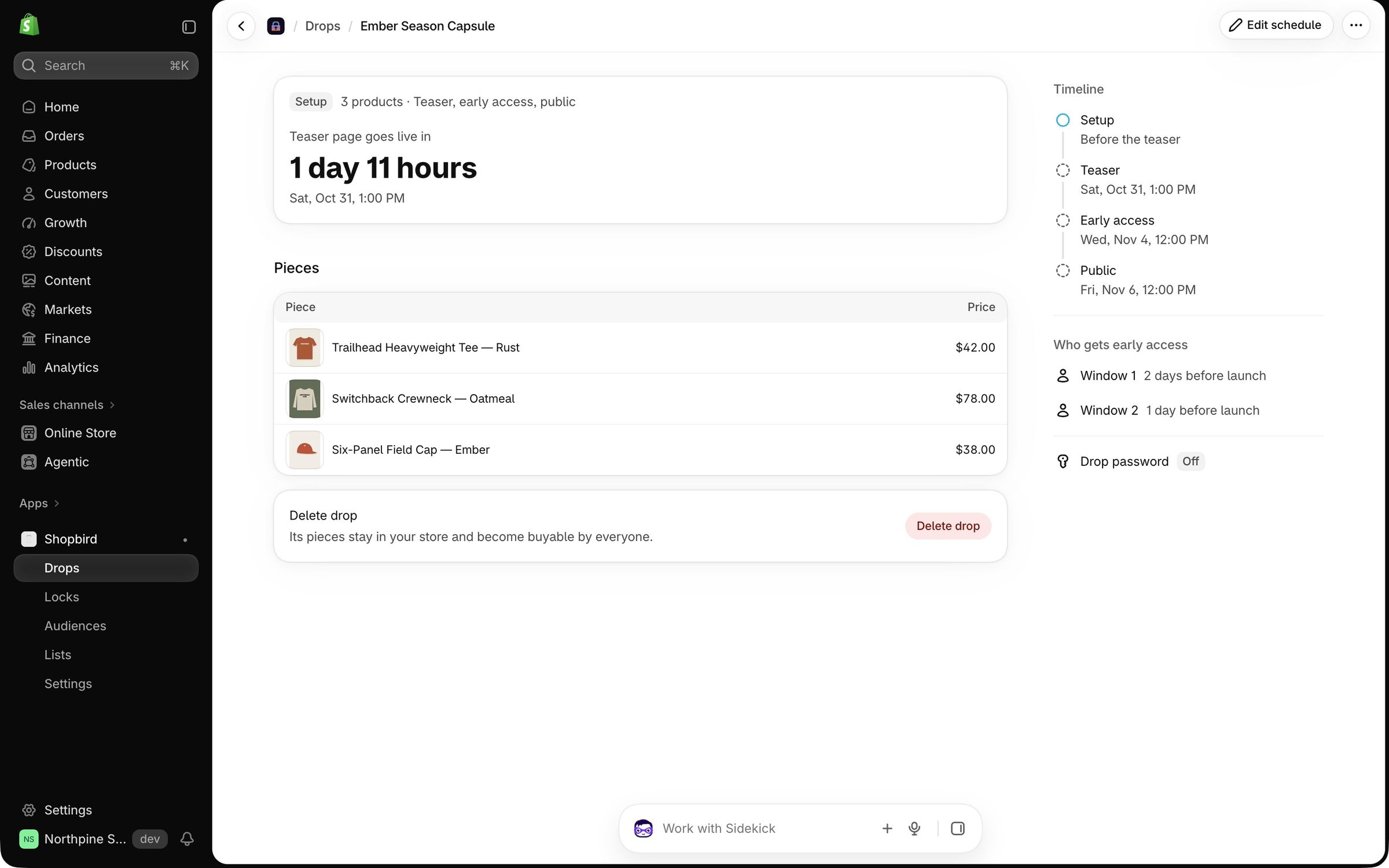Open Products in the sidebar
1389x868 pixels.
[x=106, y=165]
